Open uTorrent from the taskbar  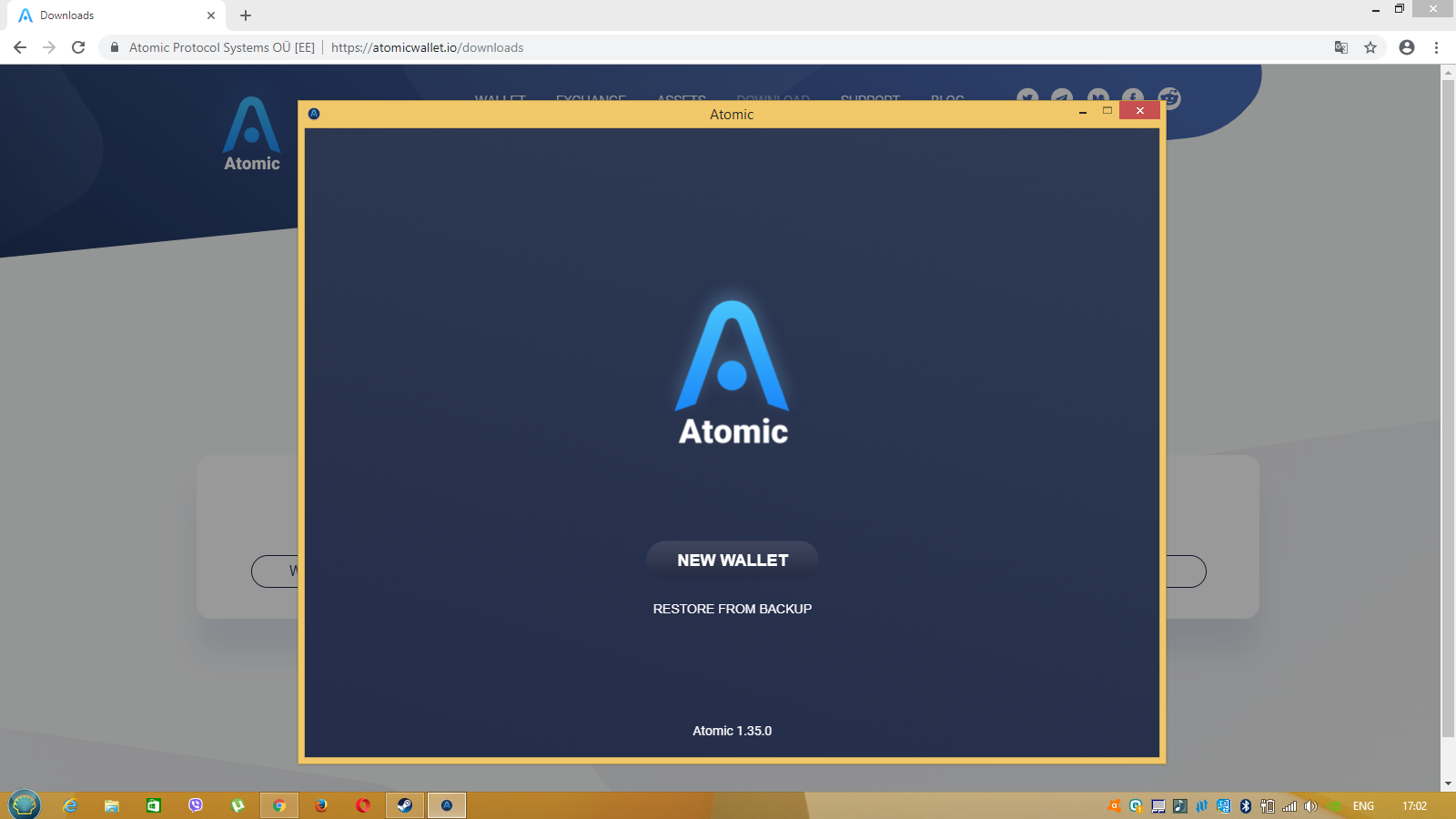point(238,805)
